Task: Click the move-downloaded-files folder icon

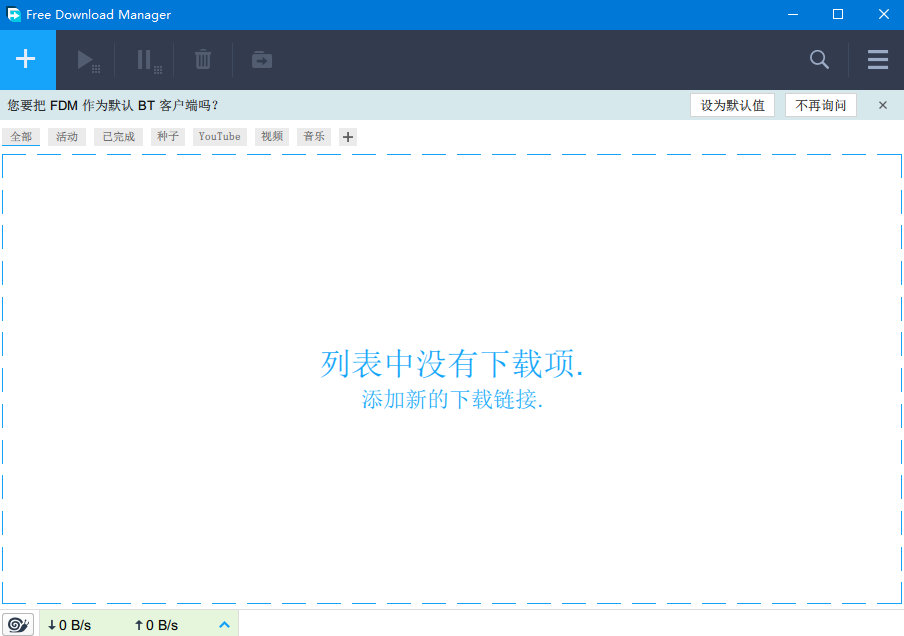Action: tap(261, 59)
